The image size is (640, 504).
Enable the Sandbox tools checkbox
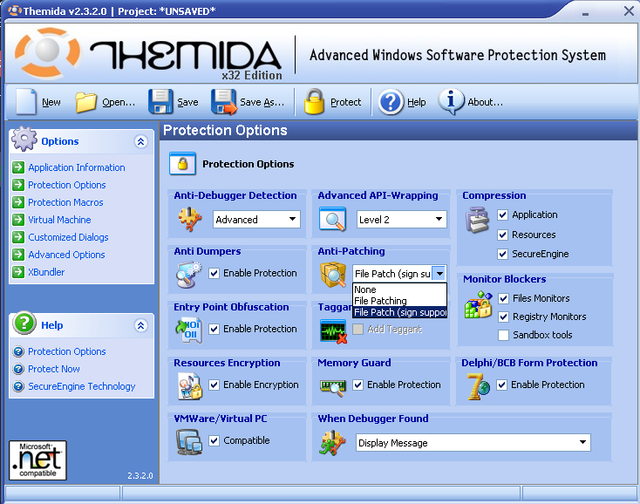click(504, 335)
